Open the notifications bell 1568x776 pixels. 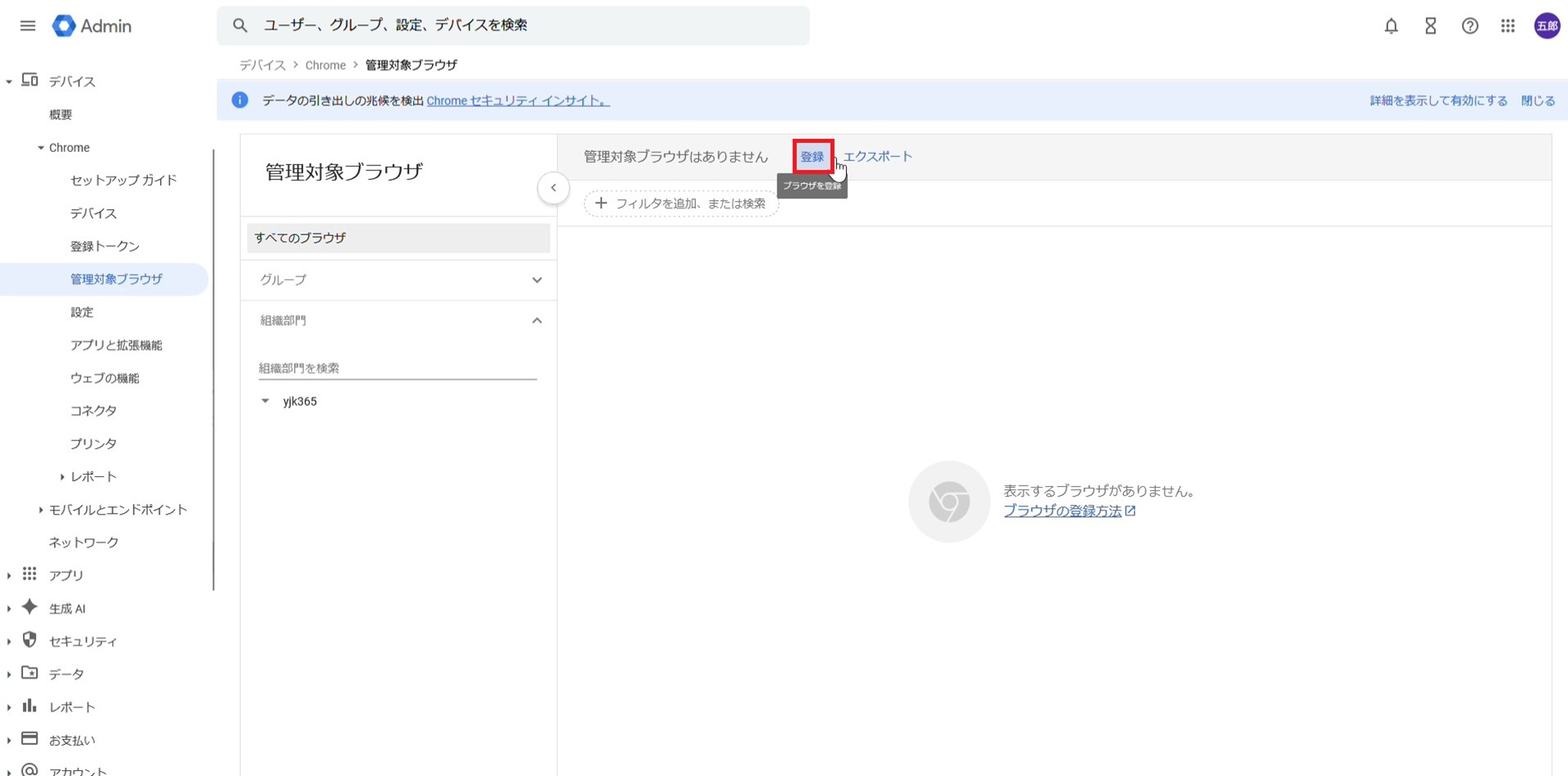1391,26
